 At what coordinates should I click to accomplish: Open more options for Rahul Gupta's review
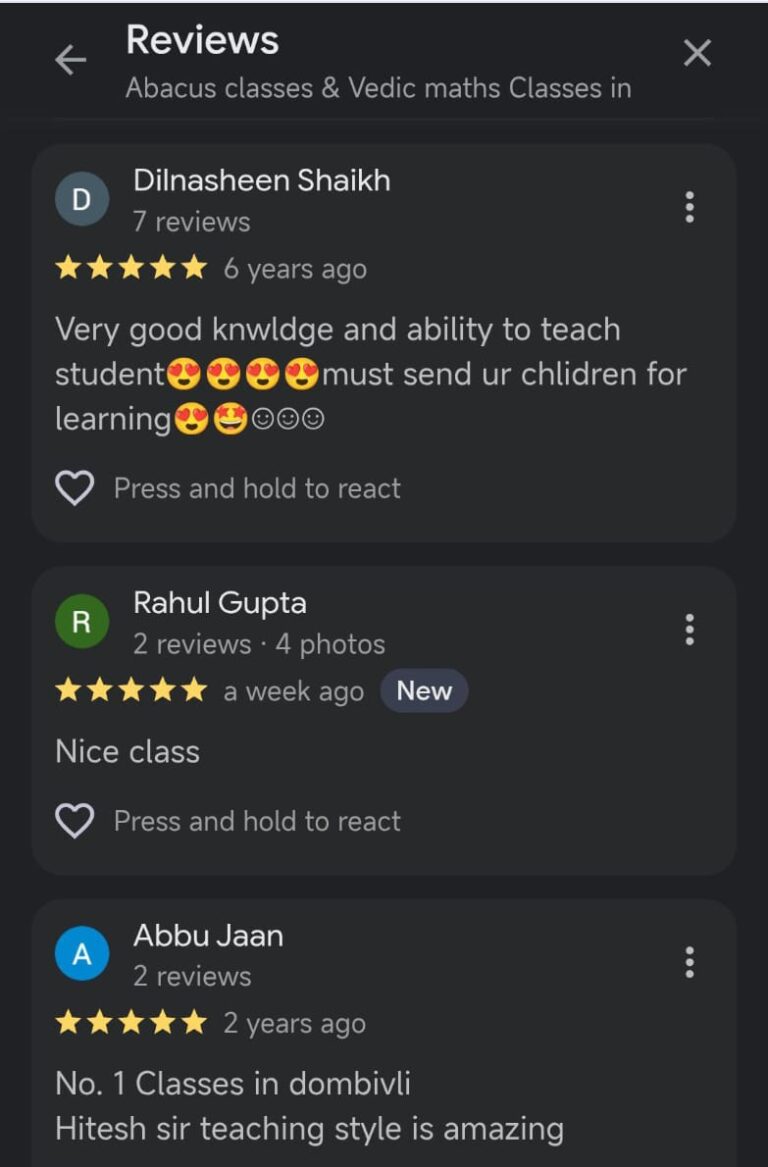pos(689,630)
